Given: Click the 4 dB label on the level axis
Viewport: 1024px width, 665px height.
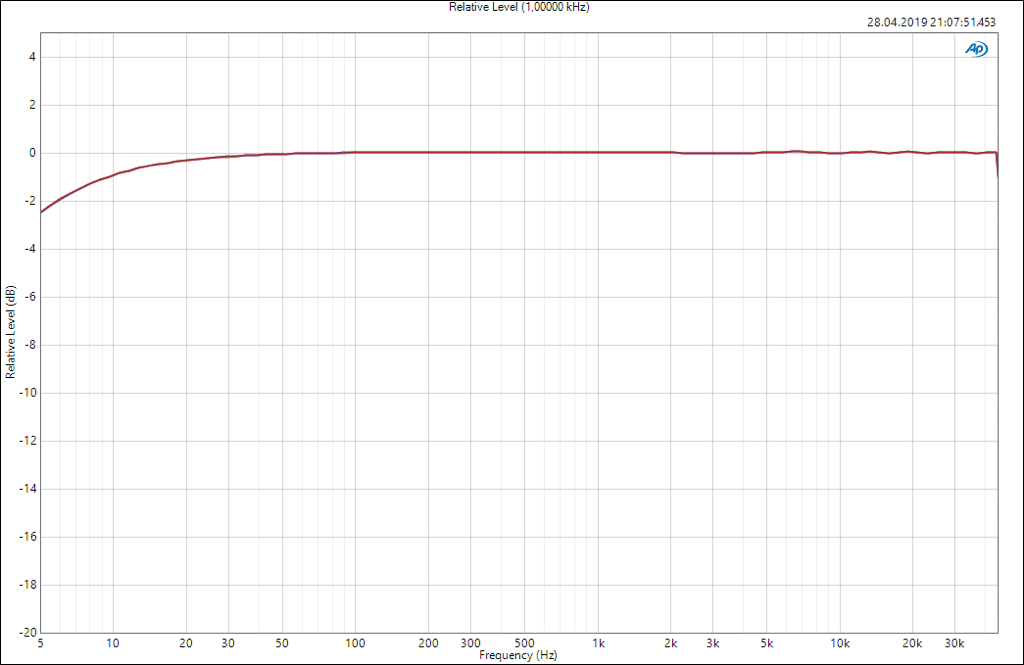Looking at the screenshot, I should click(32, 57).
